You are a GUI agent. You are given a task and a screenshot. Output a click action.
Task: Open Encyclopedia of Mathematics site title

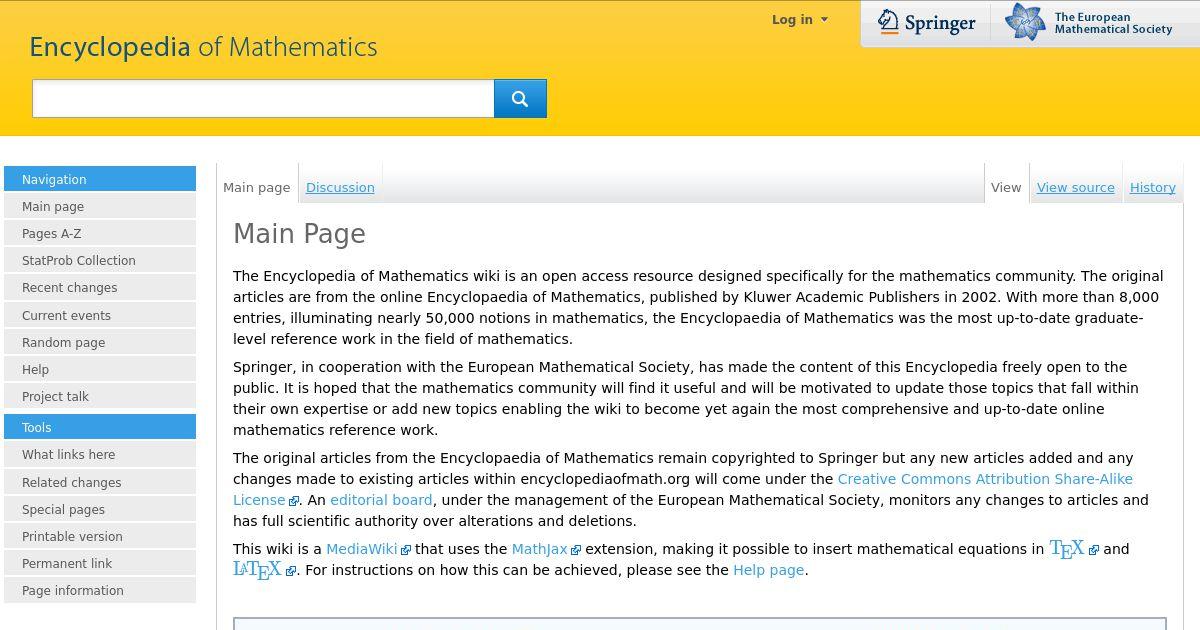point(203,47)
